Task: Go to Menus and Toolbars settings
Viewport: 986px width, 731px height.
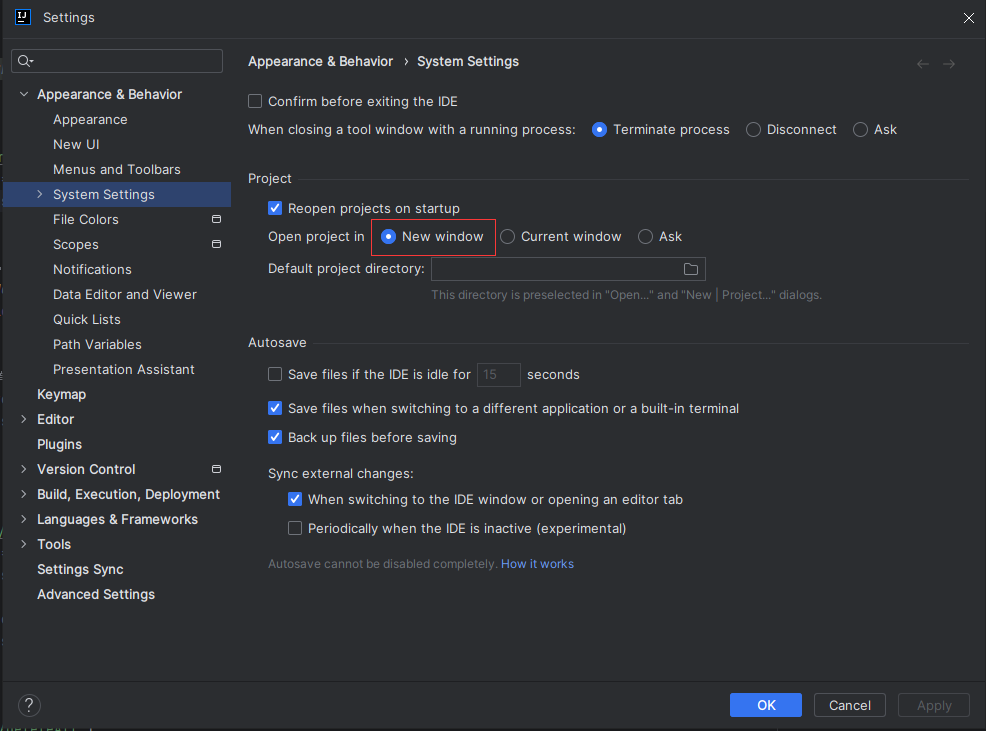Action: coord(117,169)
